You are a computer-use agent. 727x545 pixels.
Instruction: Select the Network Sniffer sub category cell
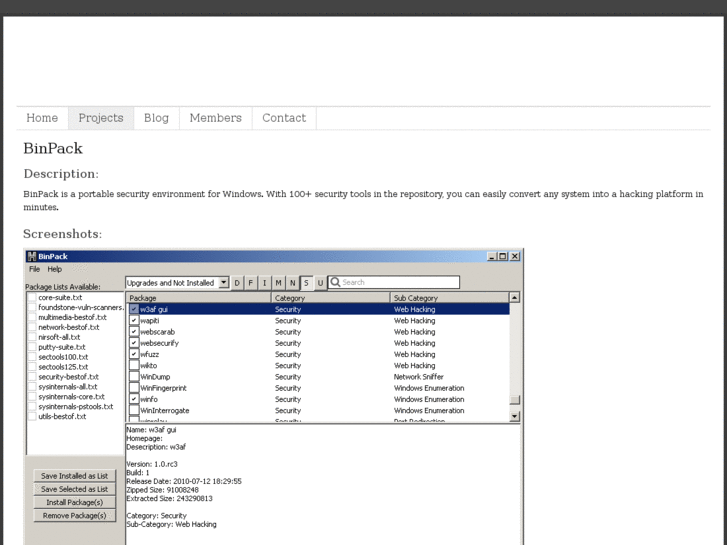[x=419, y=377]
